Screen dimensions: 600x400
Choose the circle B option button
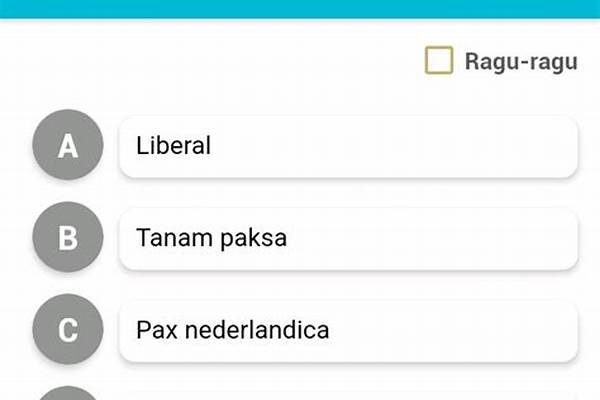pos(68,238)
